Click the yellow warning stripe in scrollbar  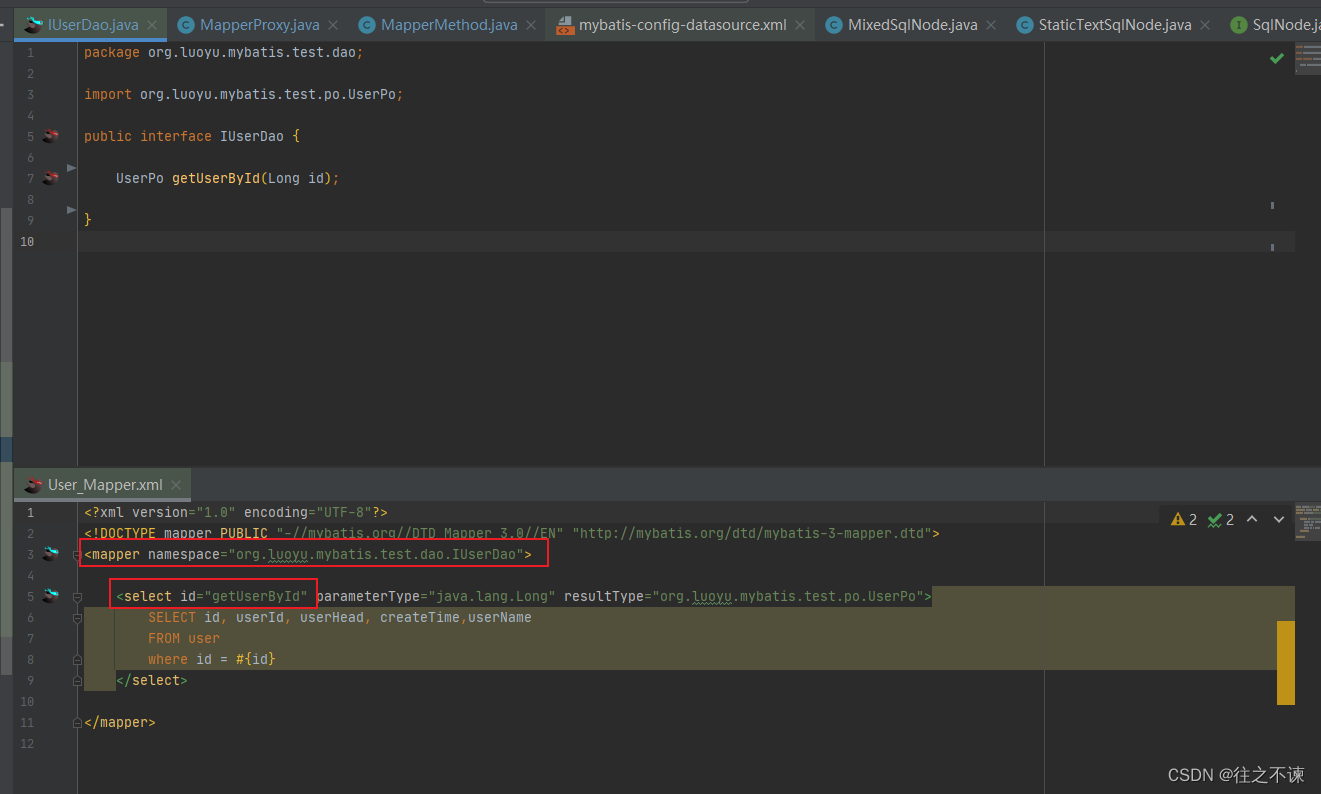tap(1286, 662)
